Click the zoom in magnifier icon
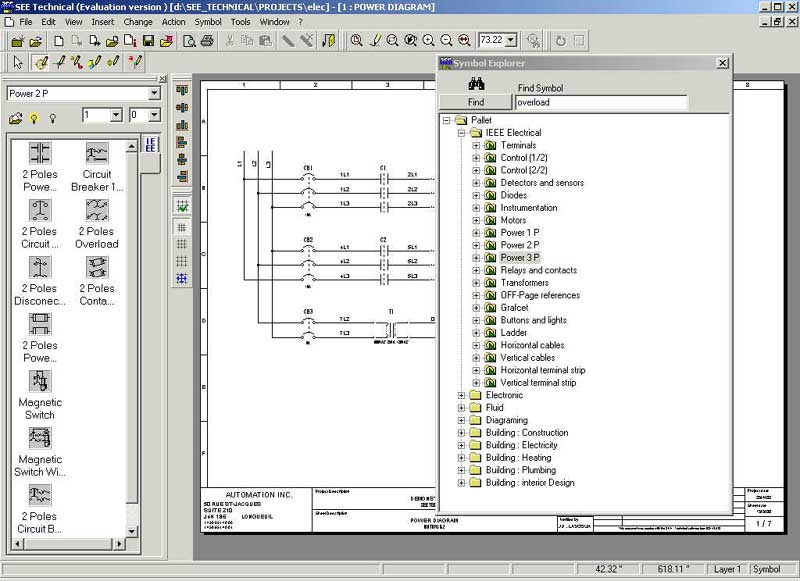This screenshot has height=581, width=800. click(x=429, y=41)
